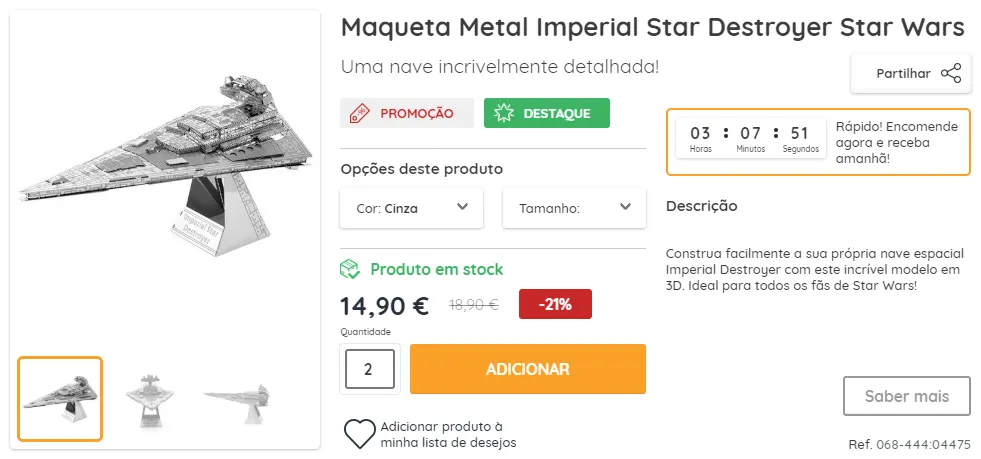Viewport: 981px width, 459px height.
Task: Click the Adicionar produto à lista de desejos link
Action: (x=448, y=434)
